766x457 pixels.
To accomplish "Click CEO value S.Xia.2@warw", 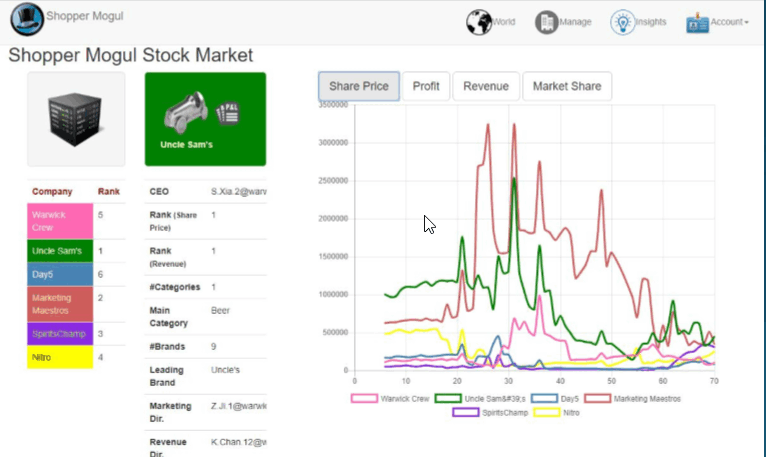I will click(x=239, y=192).
